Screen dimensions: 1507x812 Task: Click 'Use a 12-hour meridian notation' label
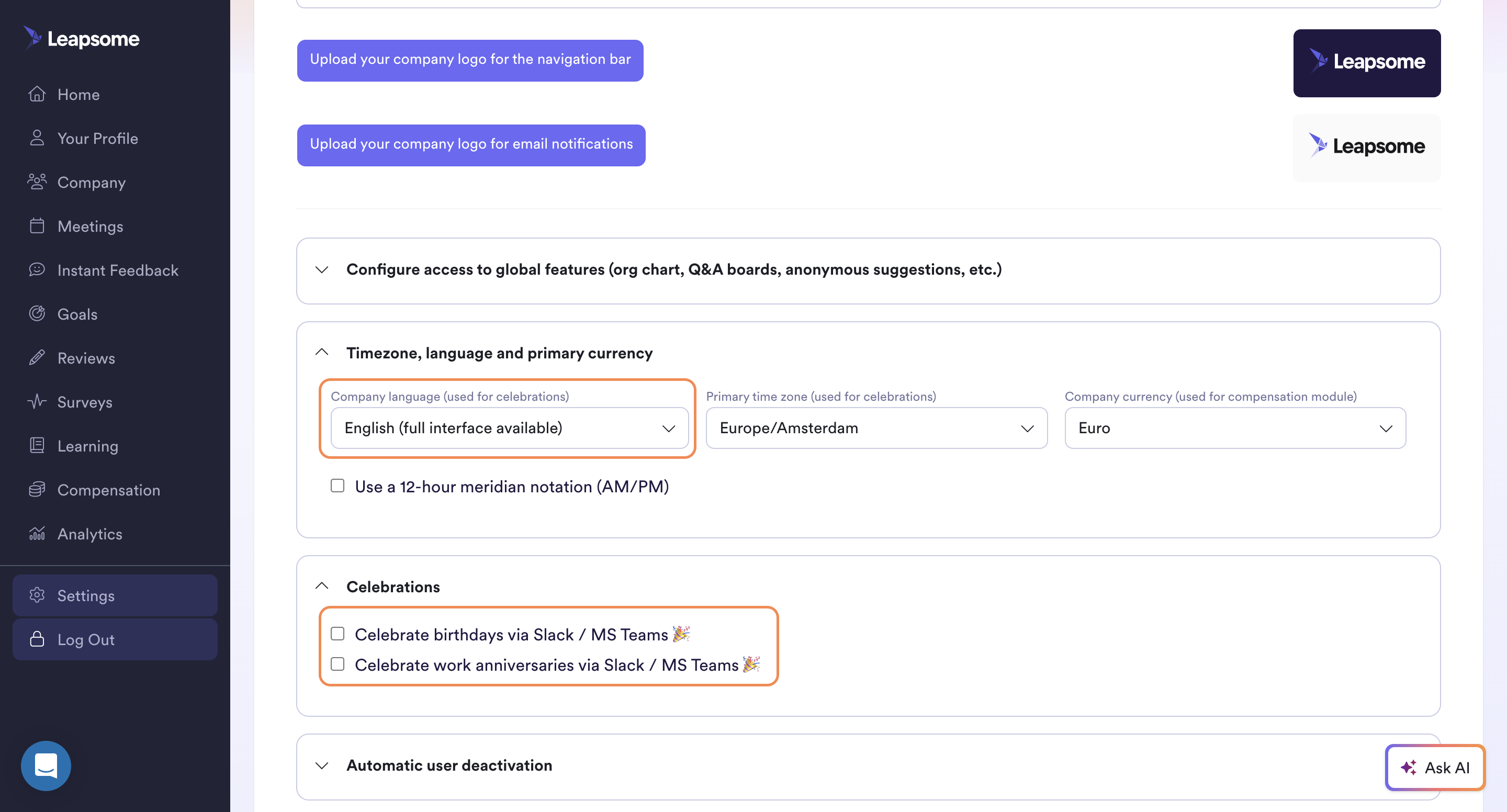point(512,487)
